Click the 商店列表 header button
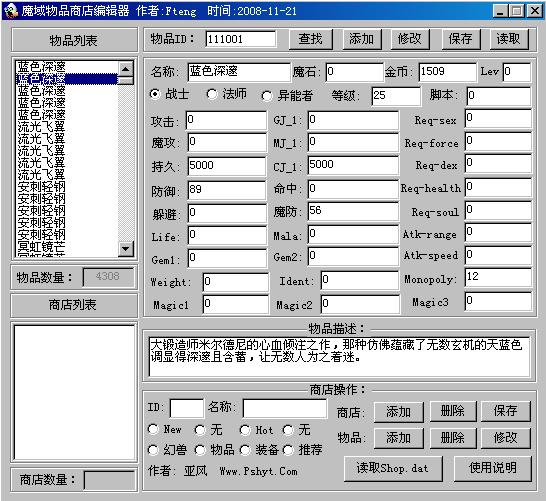Viewport: 546px width, 501px height. 73,305
